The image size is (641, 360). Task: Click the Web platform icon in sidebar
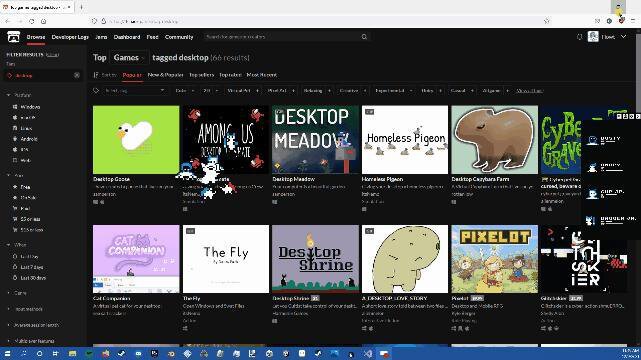tap(15, 160)
